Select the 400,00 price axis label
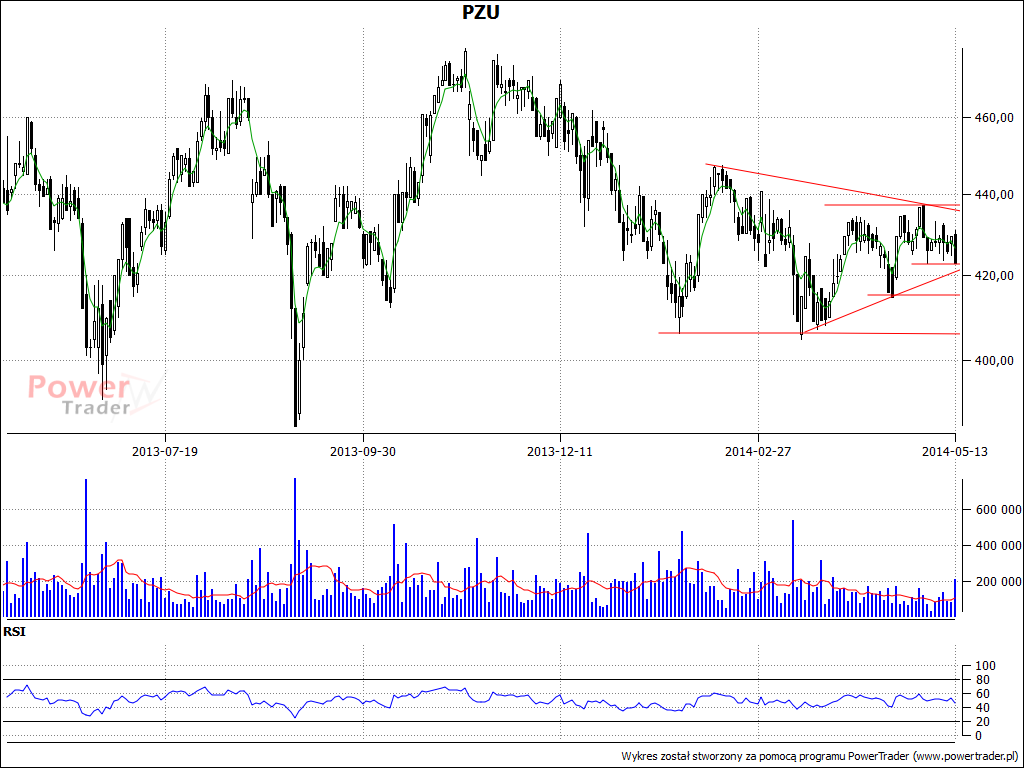Image resolution: width=1024 pixels, height=768 pixels. point(992,360)
